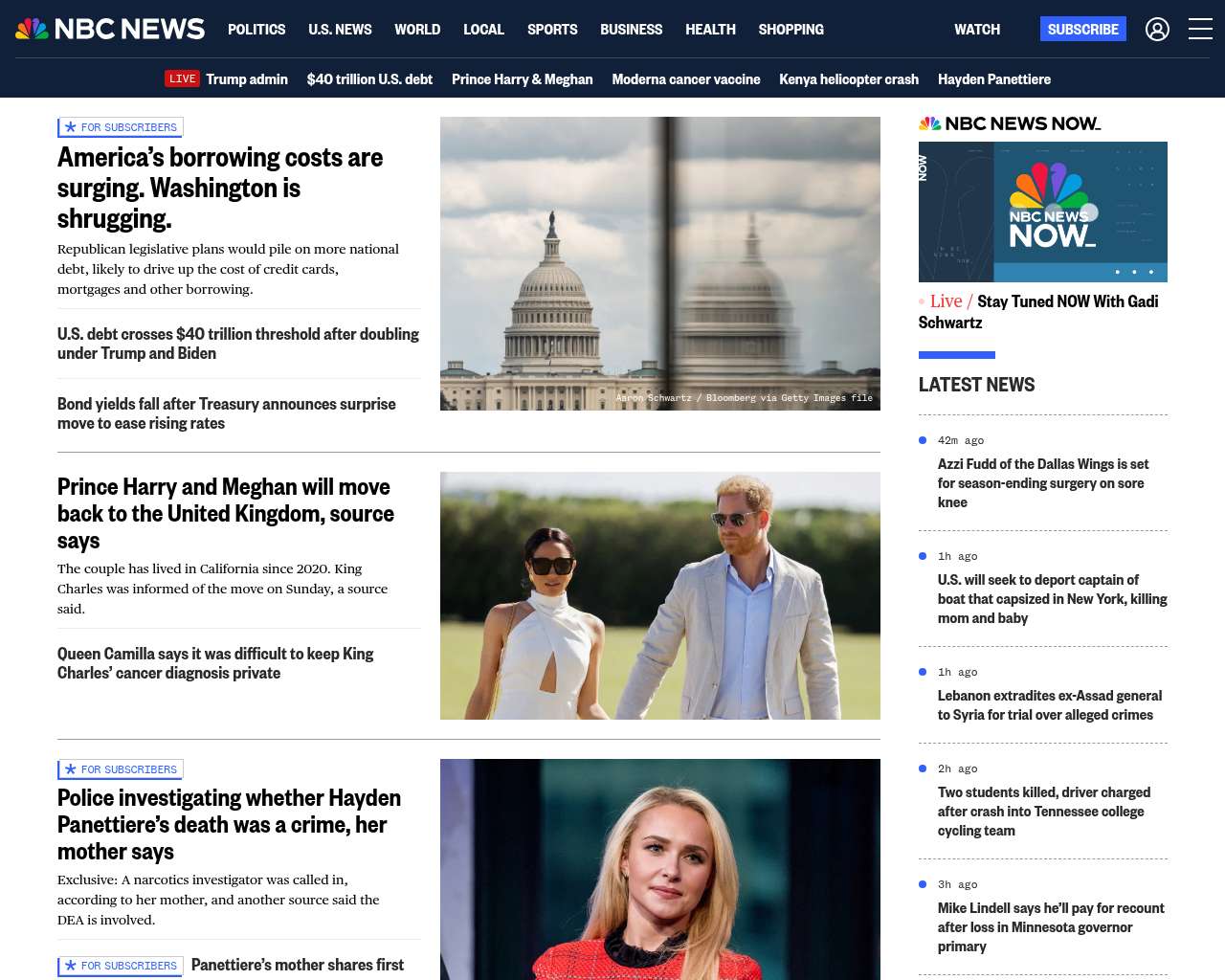Viewport: 1225px width, 980px height.
Task: Open the user account profile icon
Action: [1157, 30]
